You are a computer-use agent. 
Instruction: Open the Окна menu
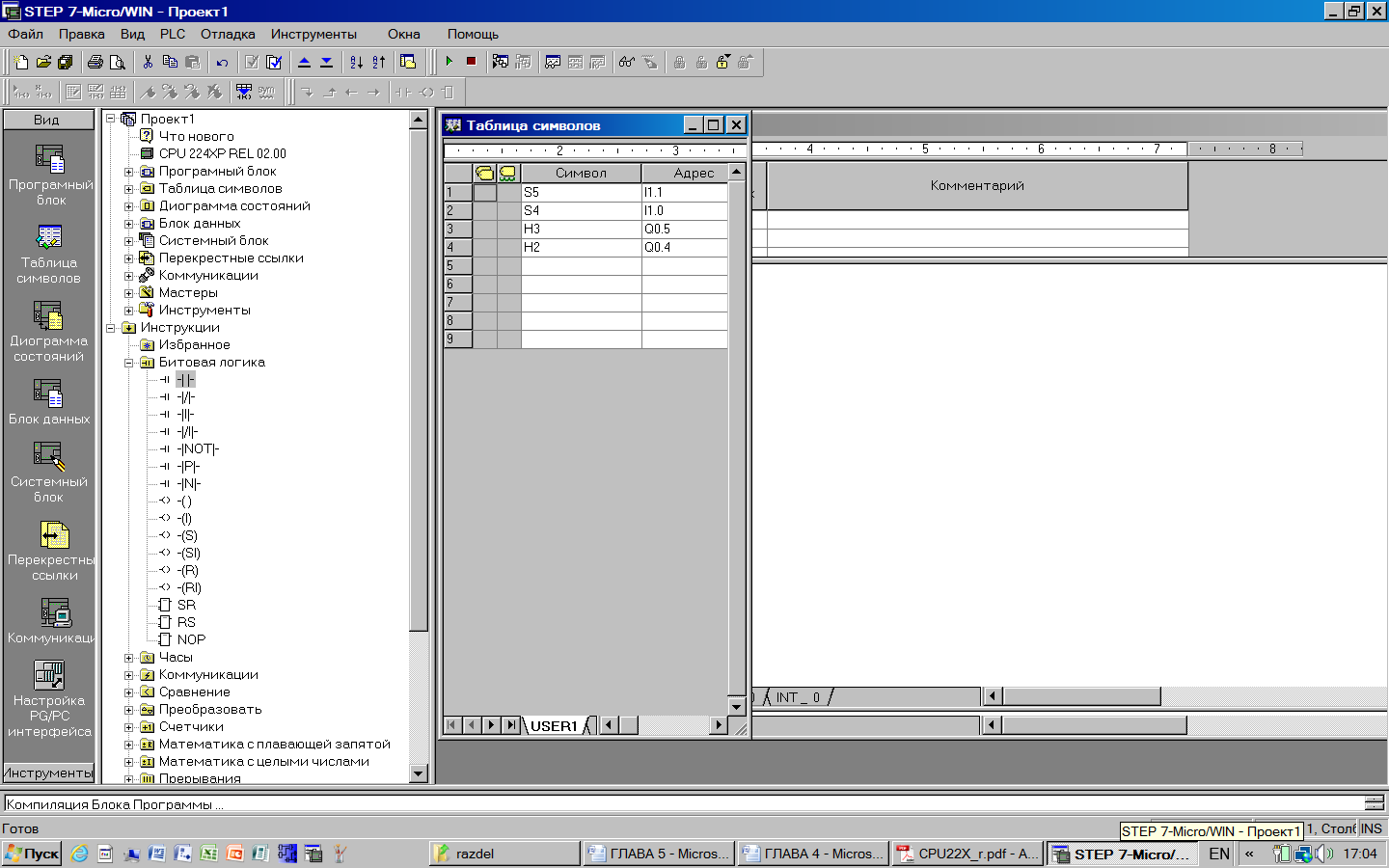(404, 34)
